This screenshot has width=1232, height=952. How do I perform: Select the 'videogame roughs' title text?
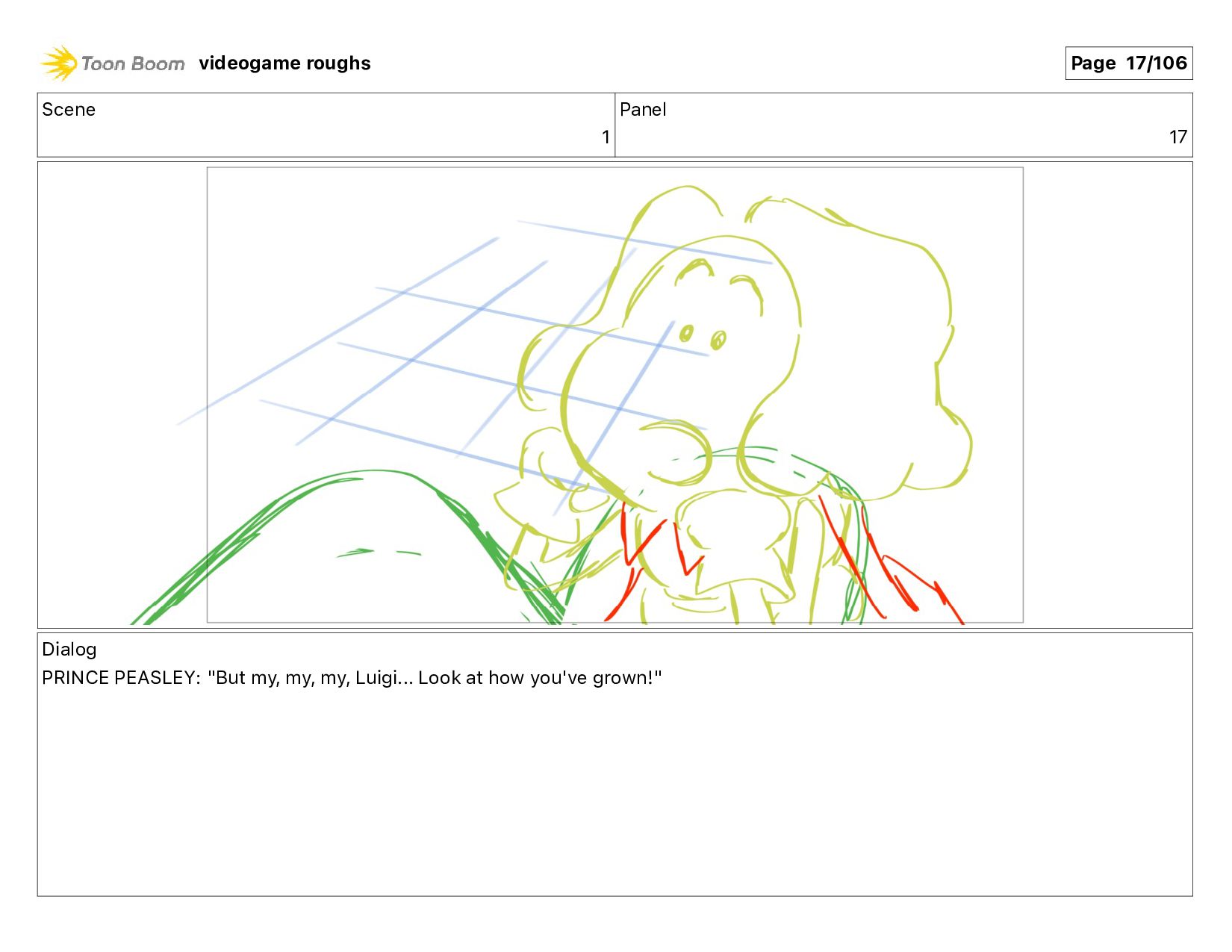[284, 63]
